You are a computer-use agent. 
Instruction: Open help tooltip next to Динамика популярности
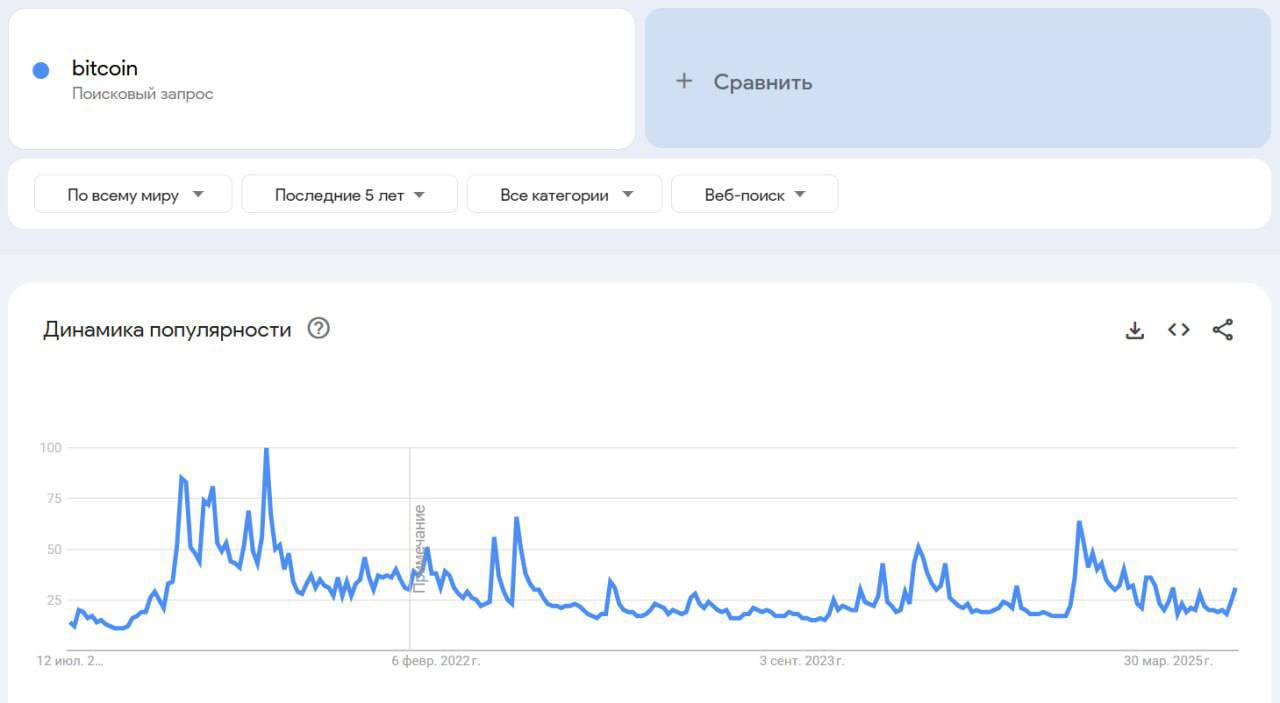coord(318,328)
